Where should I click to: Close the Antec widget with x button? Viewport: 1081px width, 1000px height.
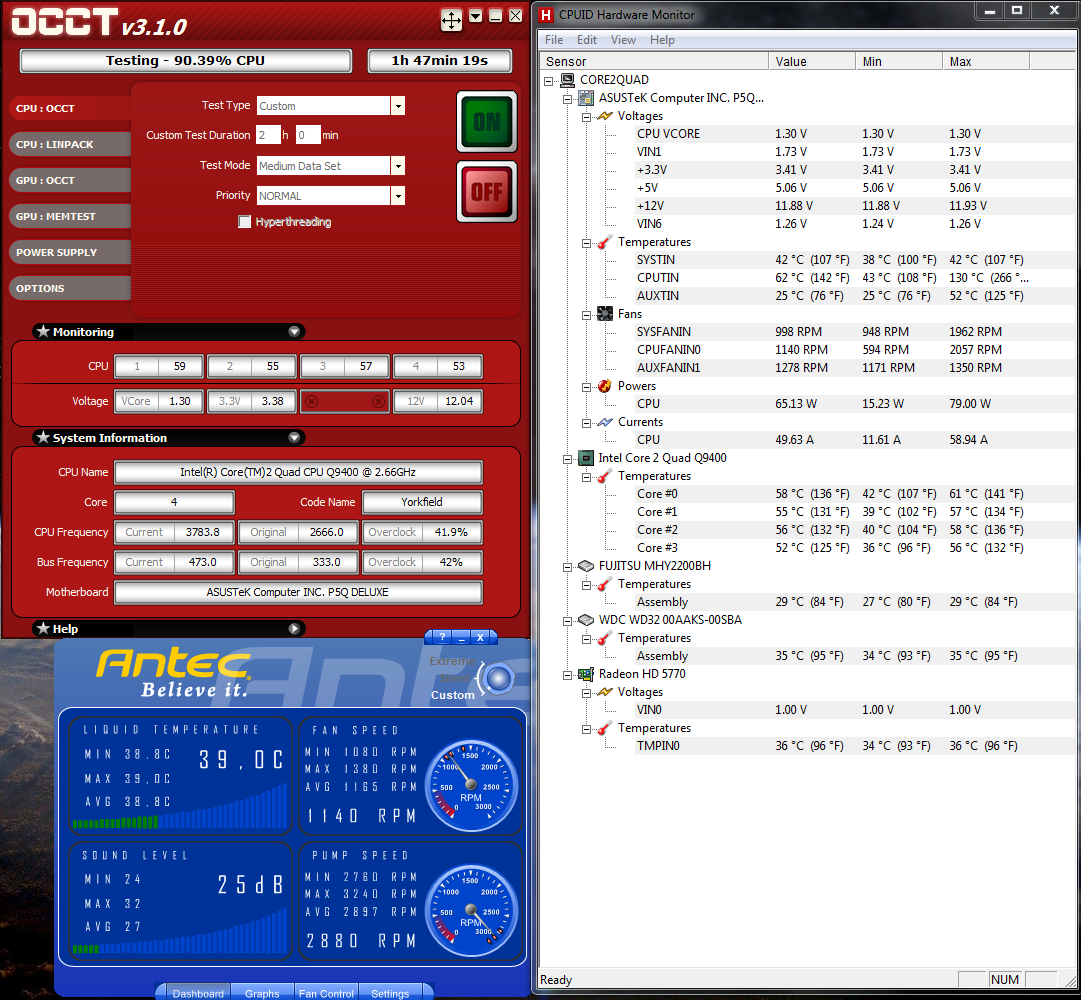point(481,637)
